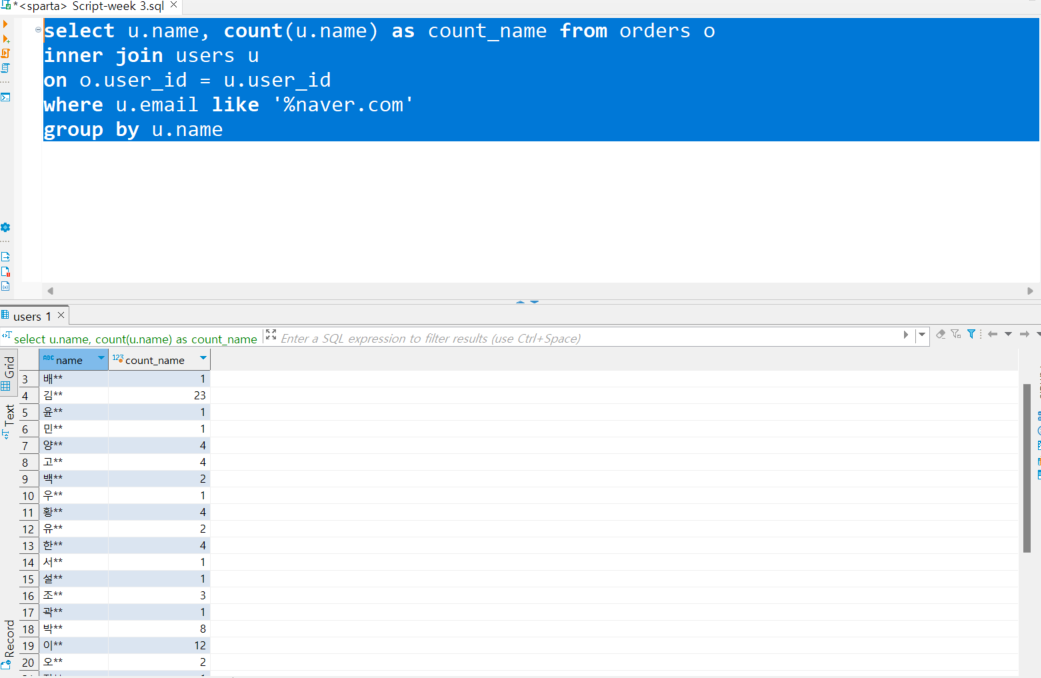Select the cell 설** in row 15
Image resolution: width=1041 pixels, height=678 pixels.
(74, 578)
